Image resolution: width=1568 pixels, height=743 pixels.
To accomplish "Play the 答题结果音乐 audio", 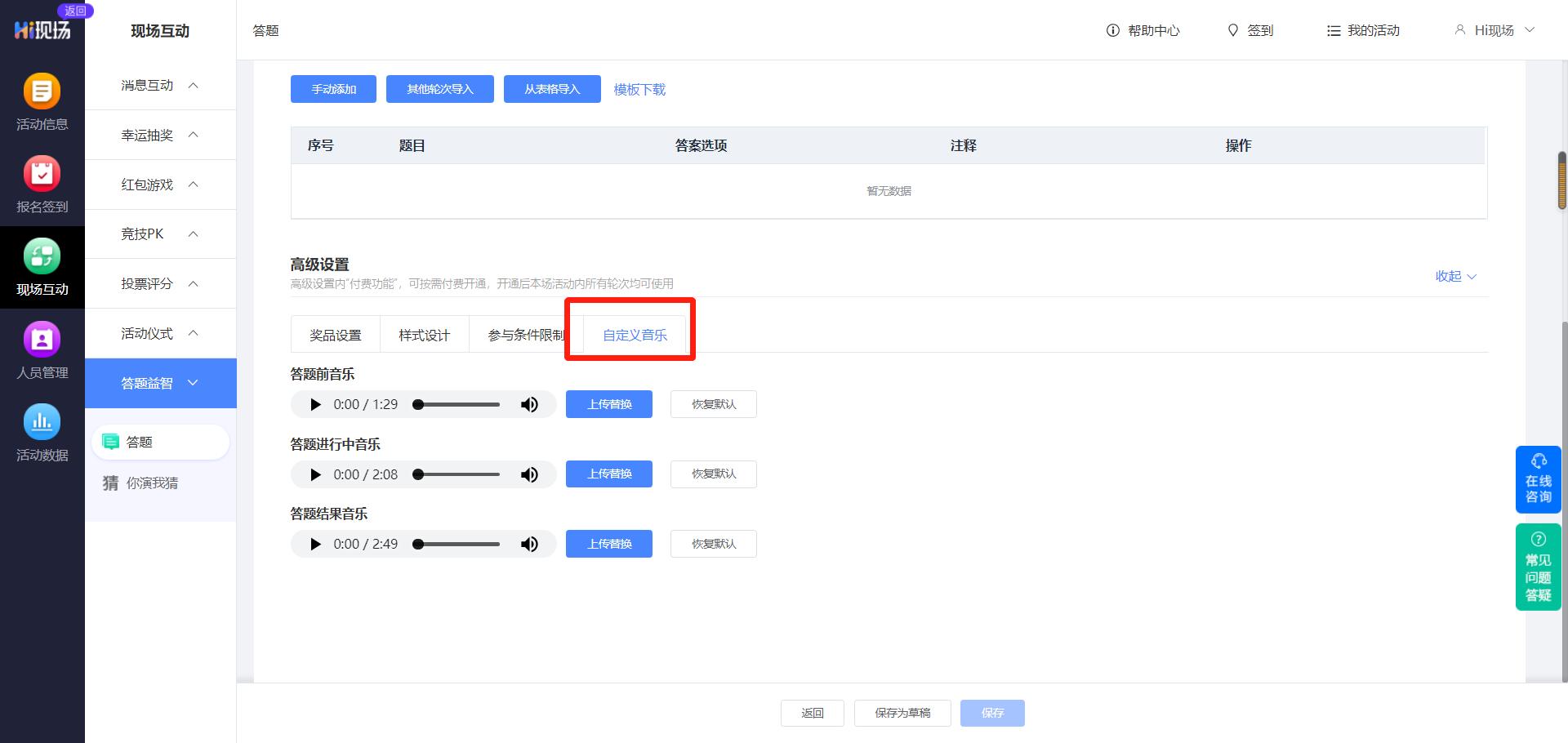I will point(315,544).
